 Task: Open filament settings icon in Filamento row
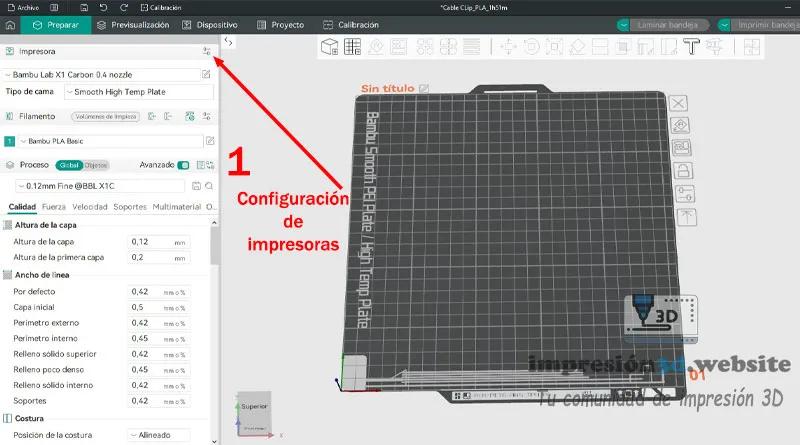tap(207, 116)
